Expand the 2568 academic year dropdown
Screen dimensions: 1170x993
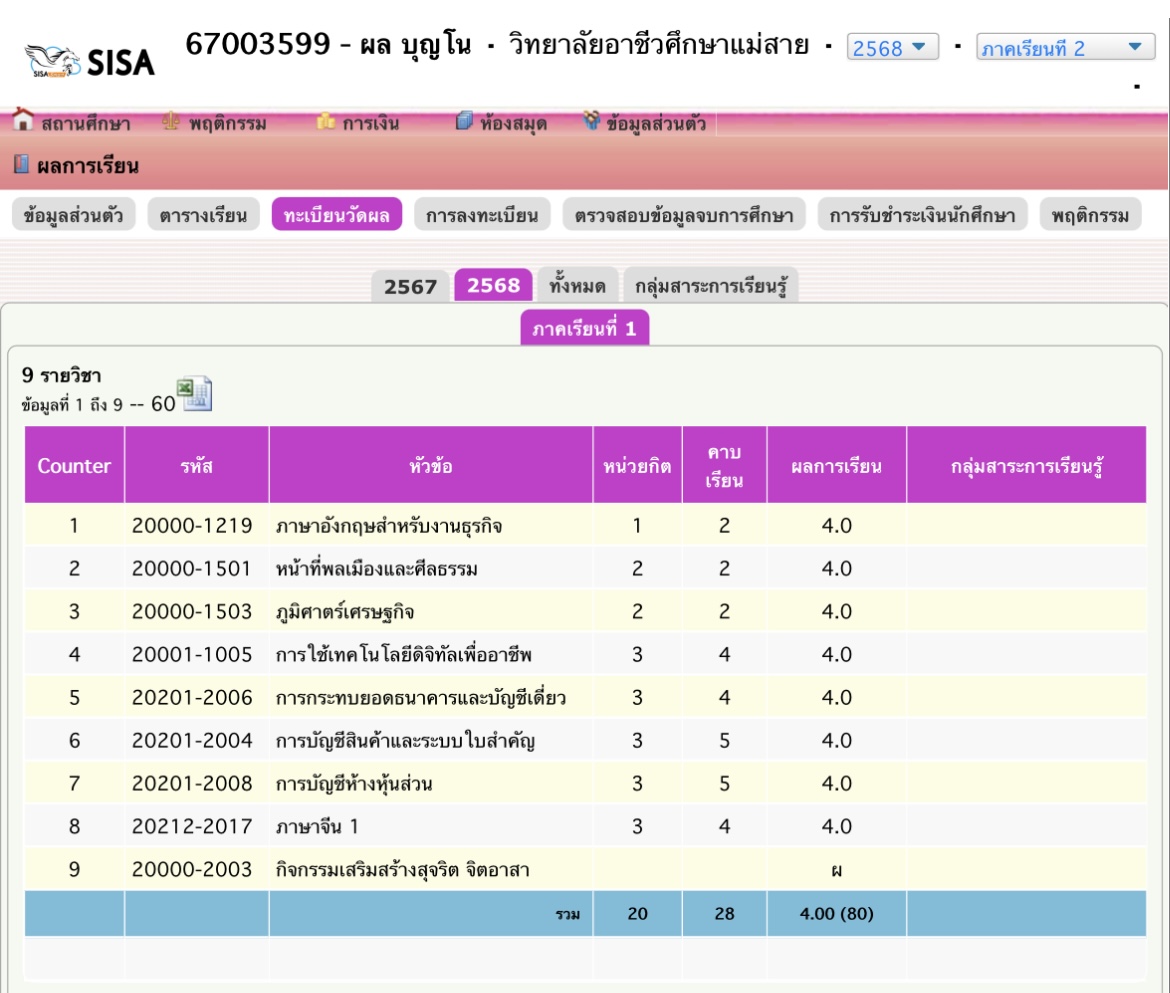(892, 47)
